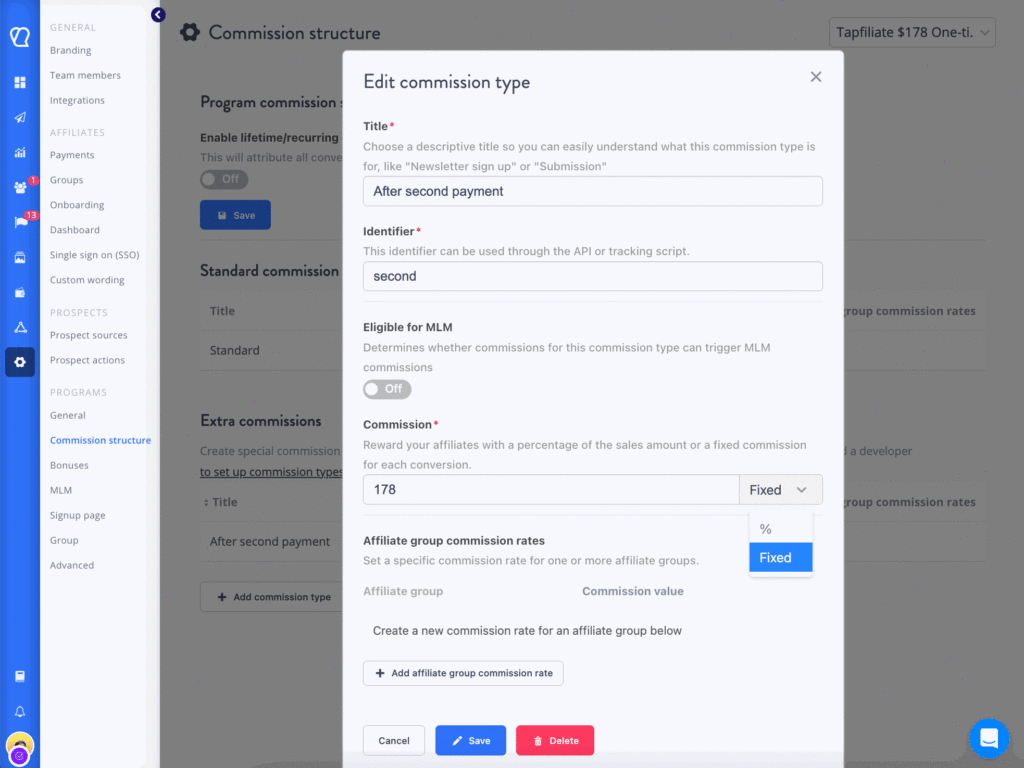Open the affiliates icon showing red badge 1
1024x768 pixels.
point(19,187)
